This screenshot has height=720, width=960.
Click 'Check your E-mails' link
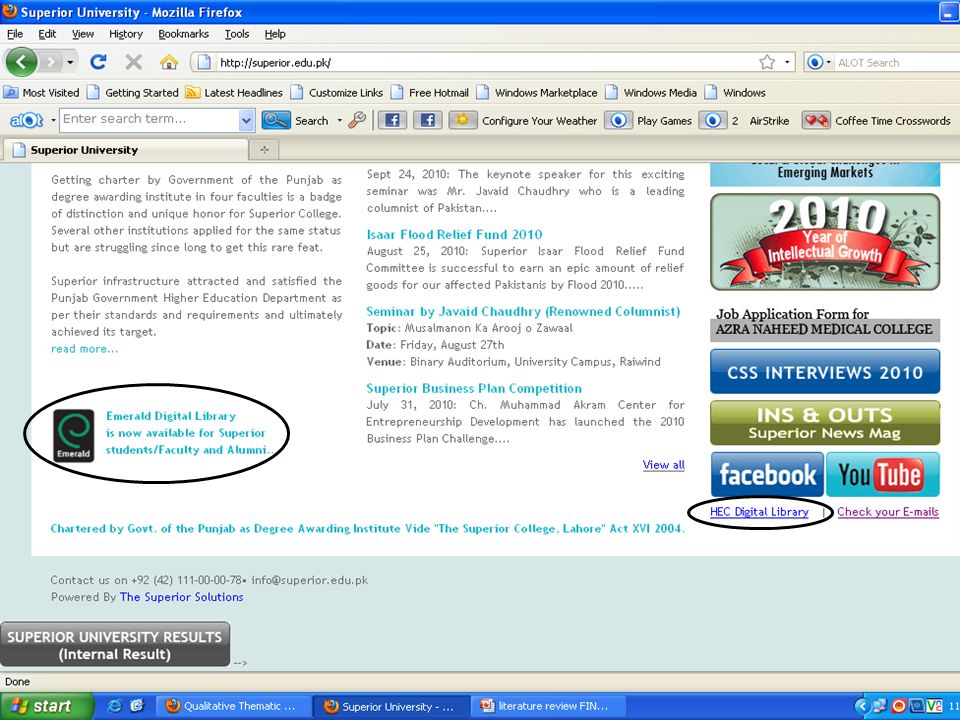point(888,512)
